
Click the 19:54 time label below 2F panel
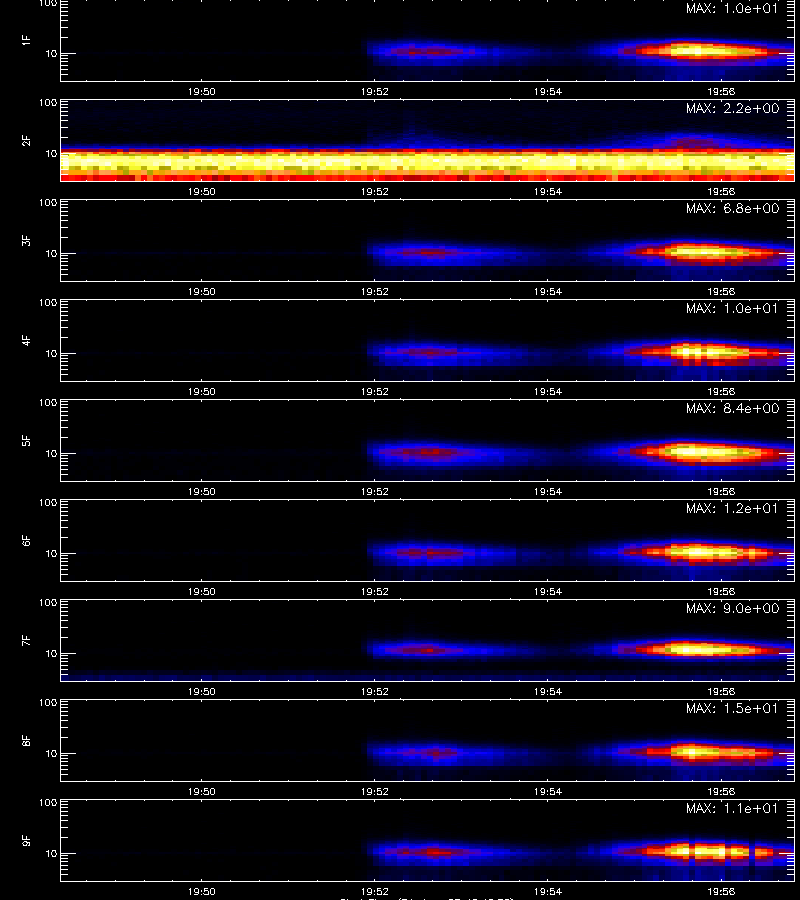[x=548, y=192]
